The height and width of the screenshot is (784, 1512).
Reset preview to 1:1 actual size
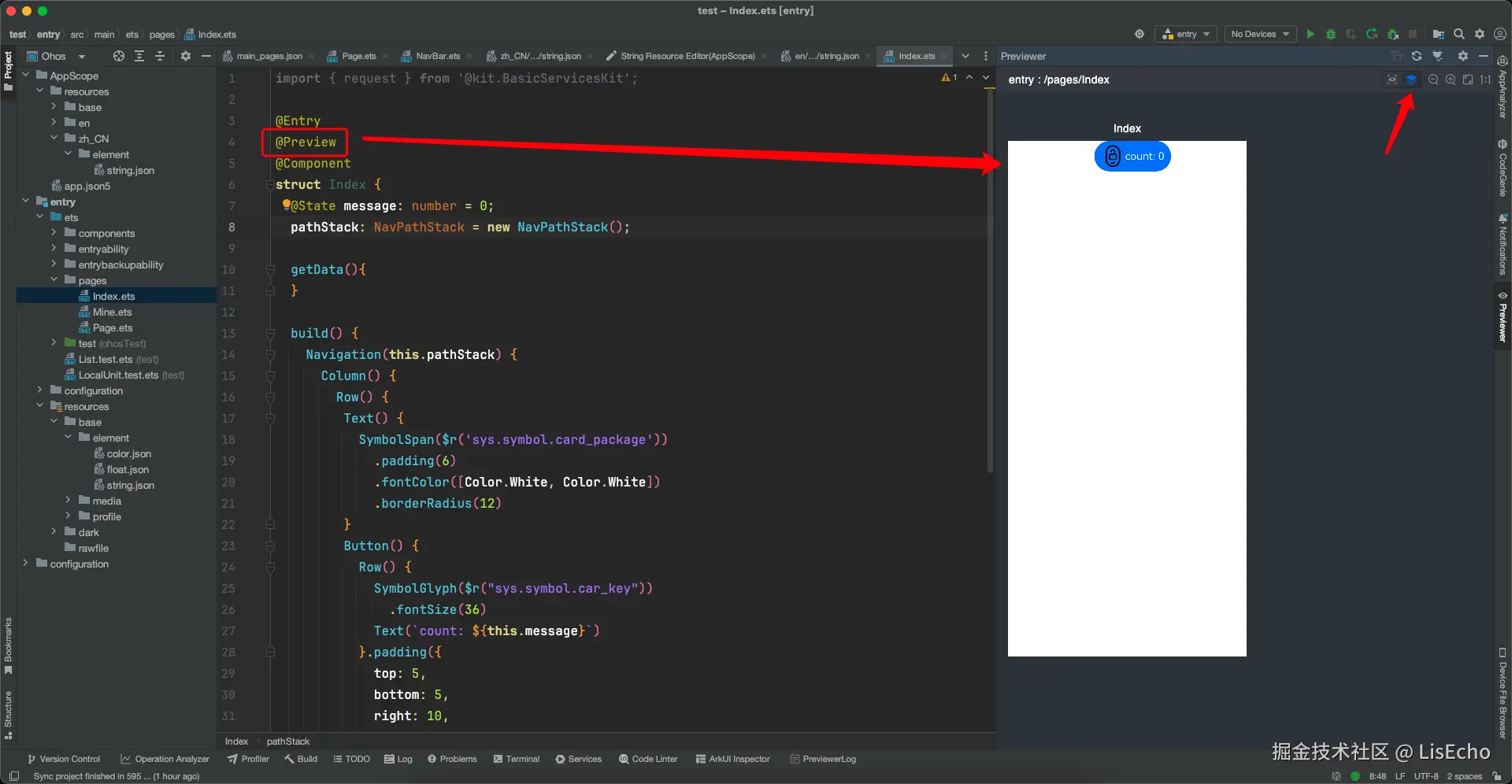click(x=1485, y=80)
